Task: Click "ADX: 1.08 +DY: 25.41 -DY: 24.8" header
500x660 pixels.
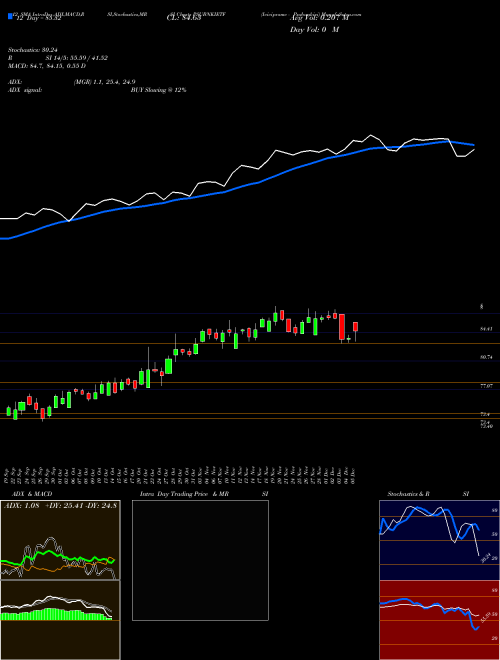Action: tap(60, 505)
